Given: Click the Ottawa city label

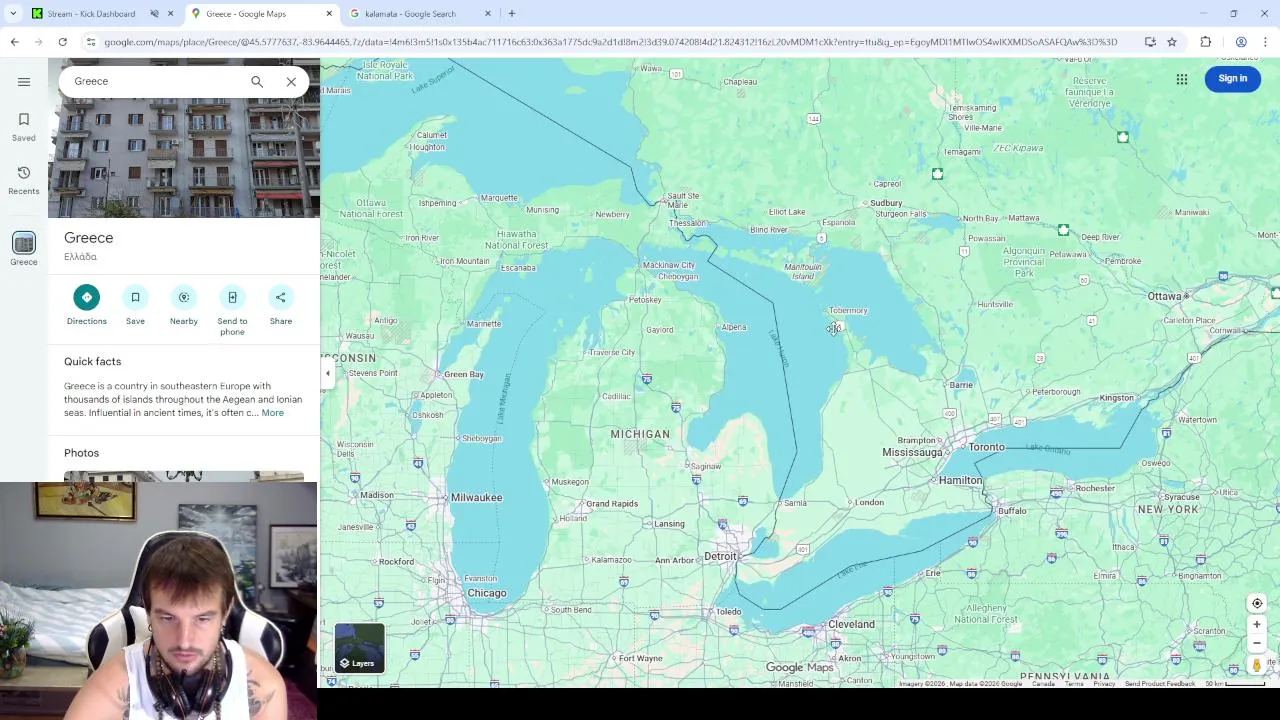Looking at the screenshot, I should click(1164, 296).
